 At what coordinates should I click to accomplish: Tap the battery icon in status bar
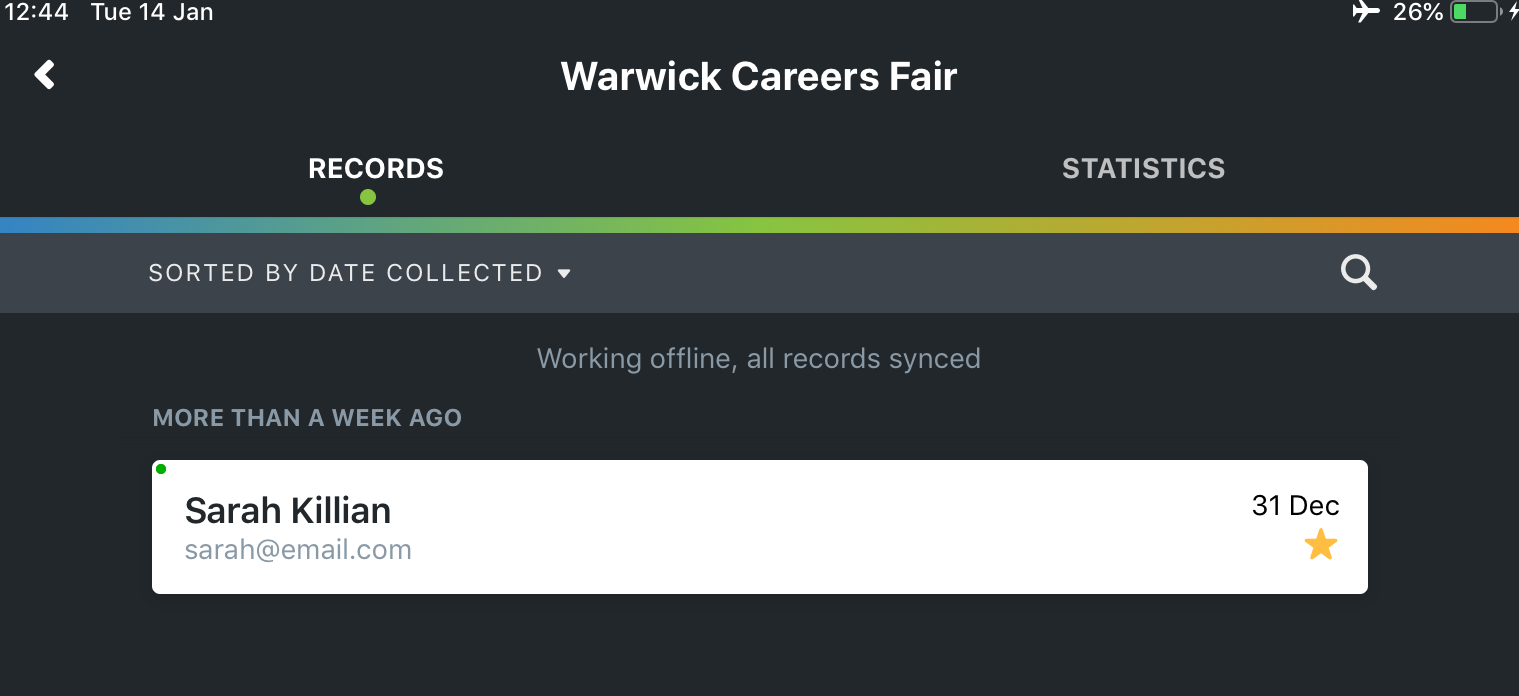pyautogui.click(x=1474, y=12)
